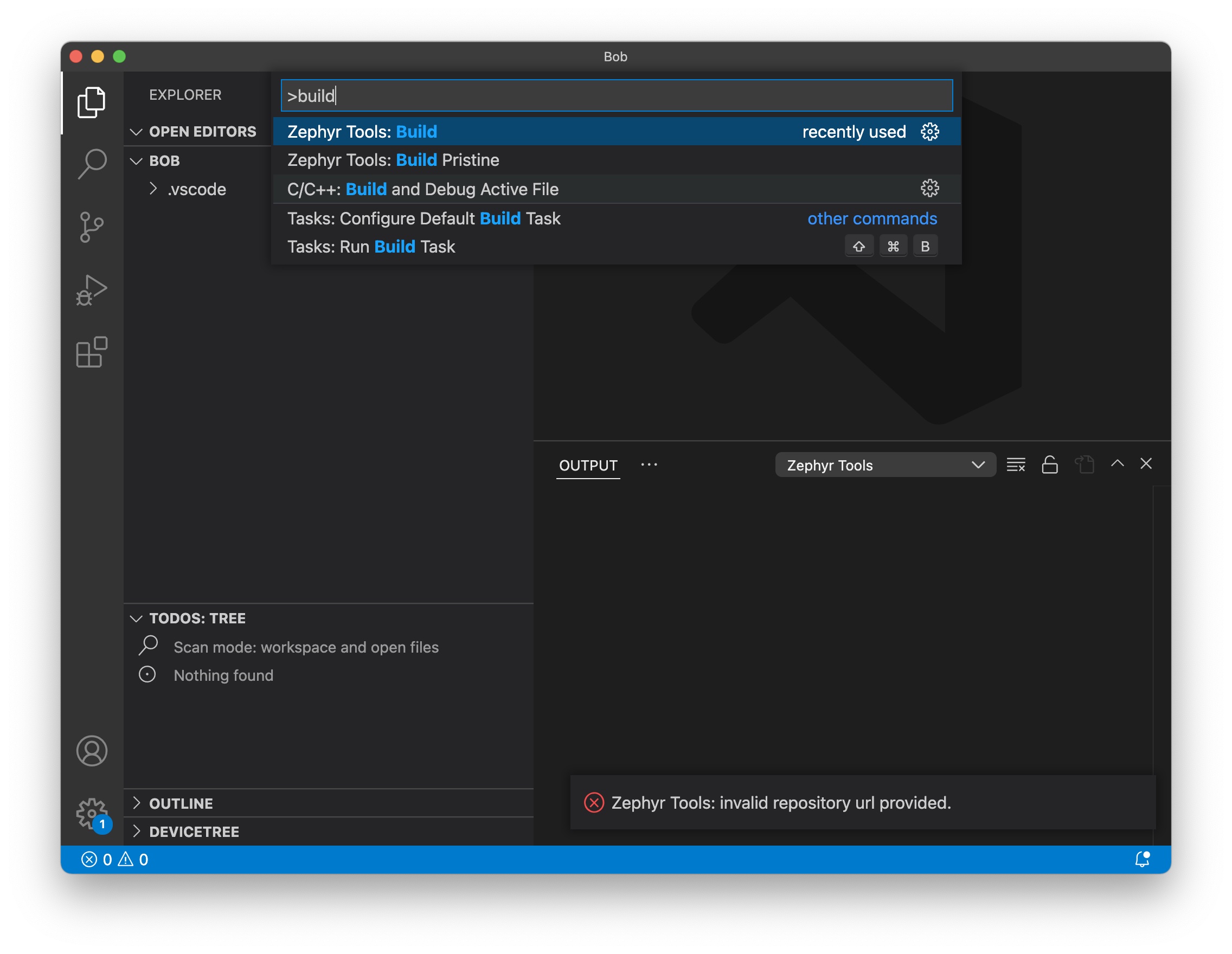Click the notifications bell in status bar

tap(1142, 859)
